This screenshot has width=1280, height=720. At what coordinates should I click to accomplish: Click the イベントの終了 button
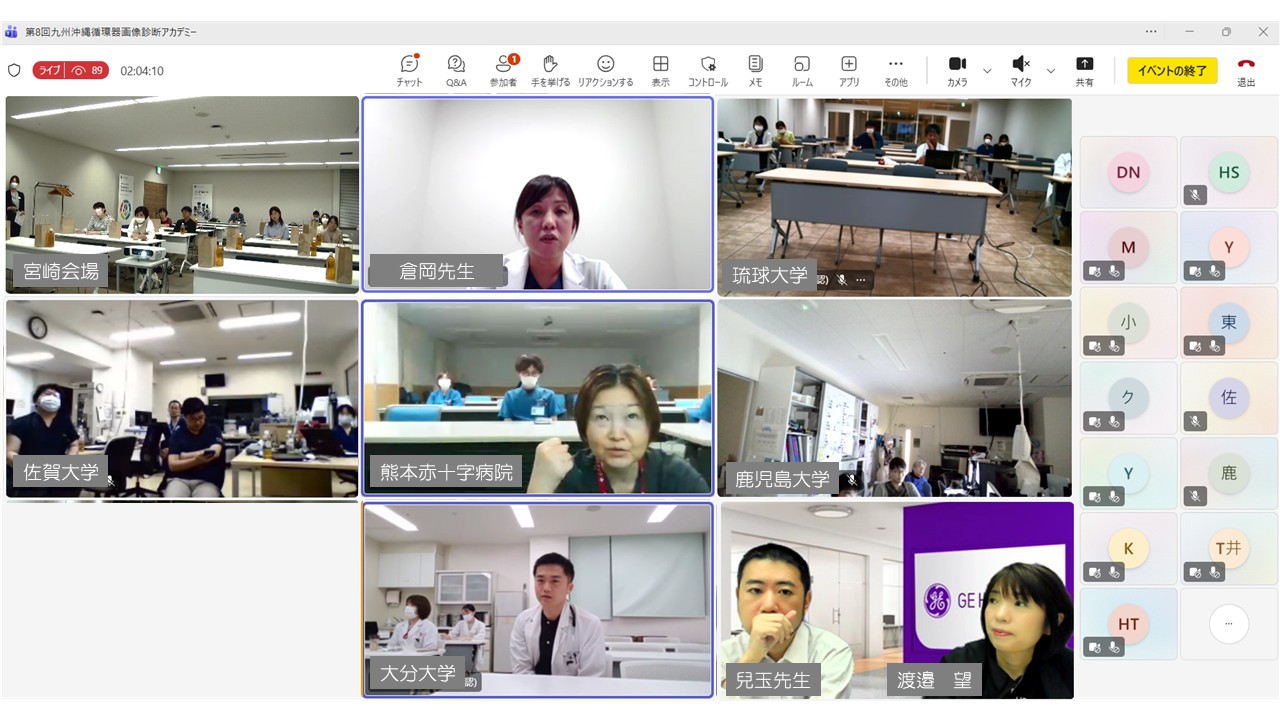coord(1172,71)
